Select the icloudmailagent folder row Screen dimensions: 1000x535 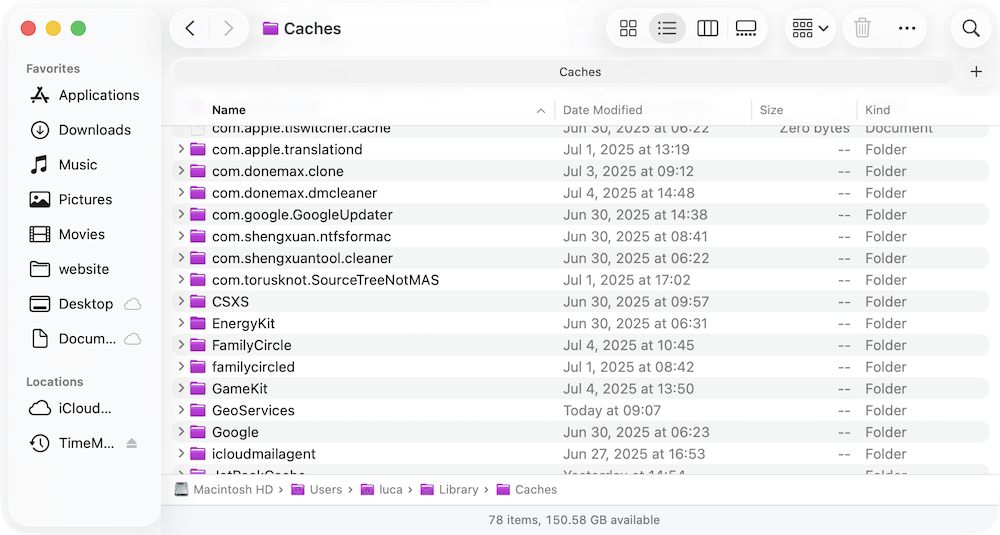point(580,453)
